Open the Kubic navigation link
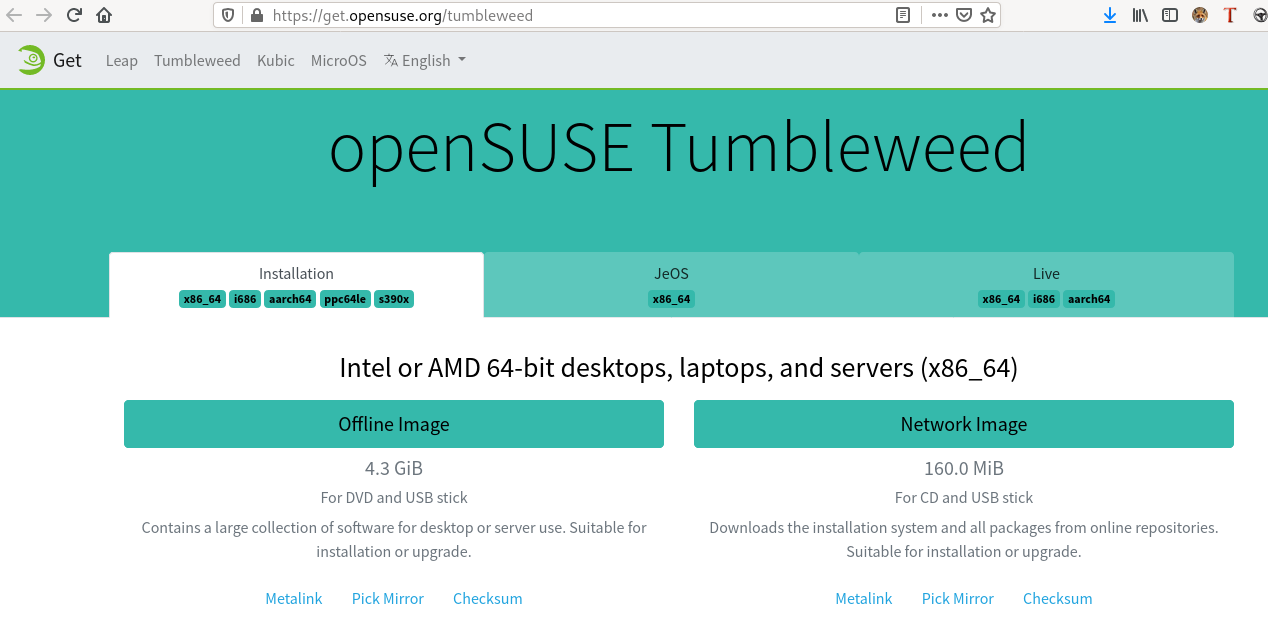1268x626 pixels. (276, 60)
